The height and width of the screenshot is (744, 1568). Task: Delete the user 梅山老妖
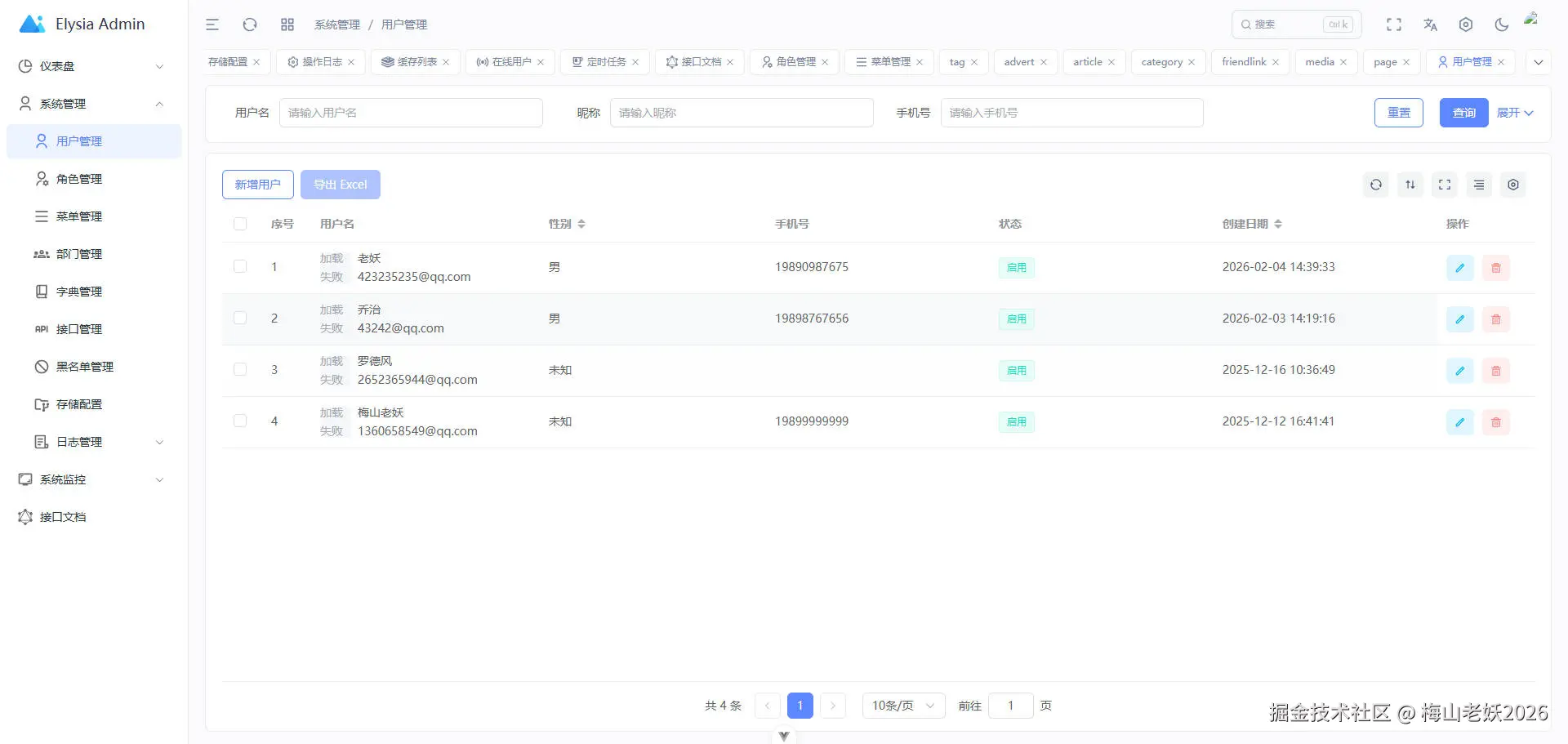tap(1496, 422)
